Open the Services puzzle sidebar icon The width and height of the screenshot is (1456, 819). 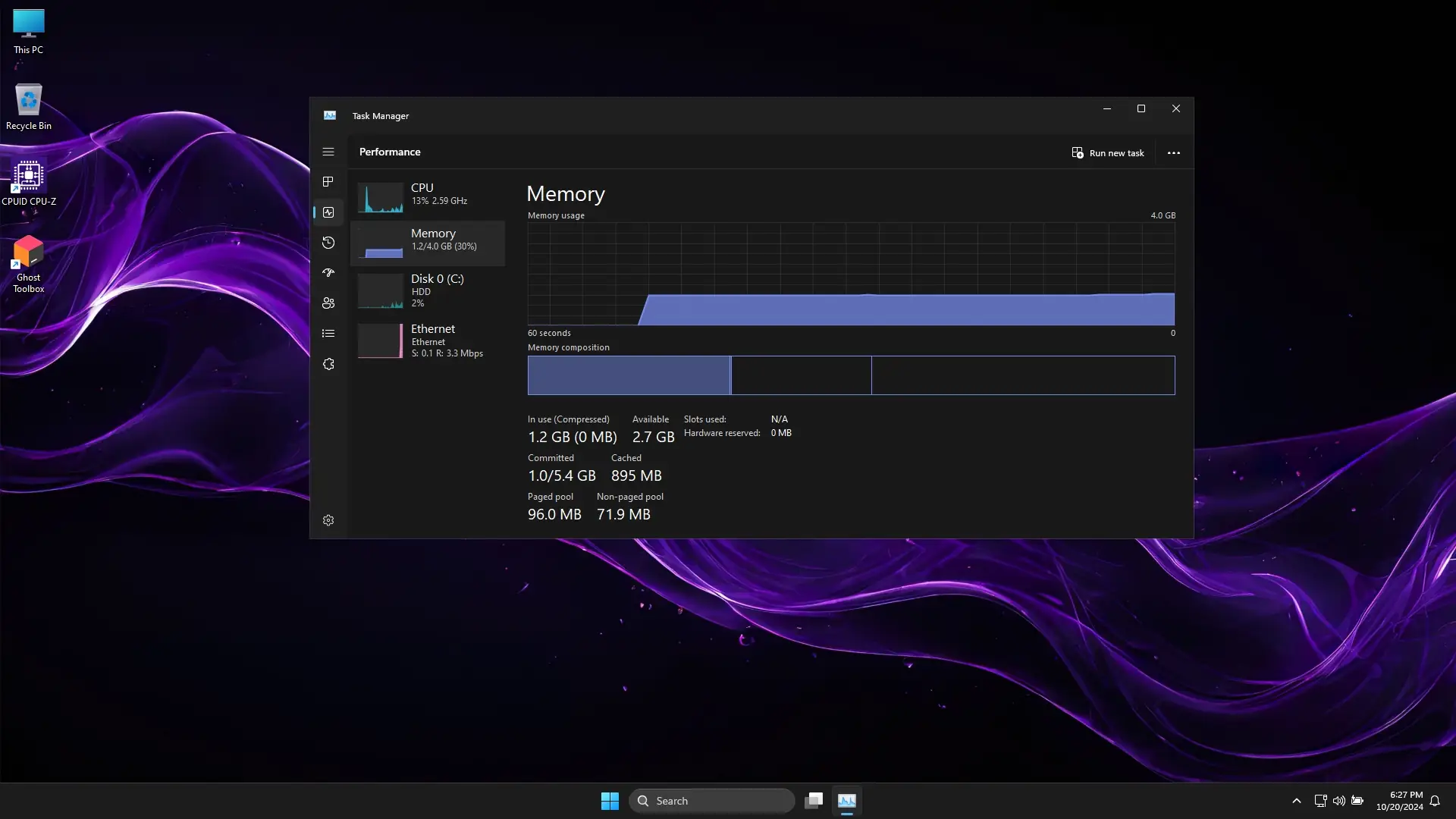pos(328,364)
